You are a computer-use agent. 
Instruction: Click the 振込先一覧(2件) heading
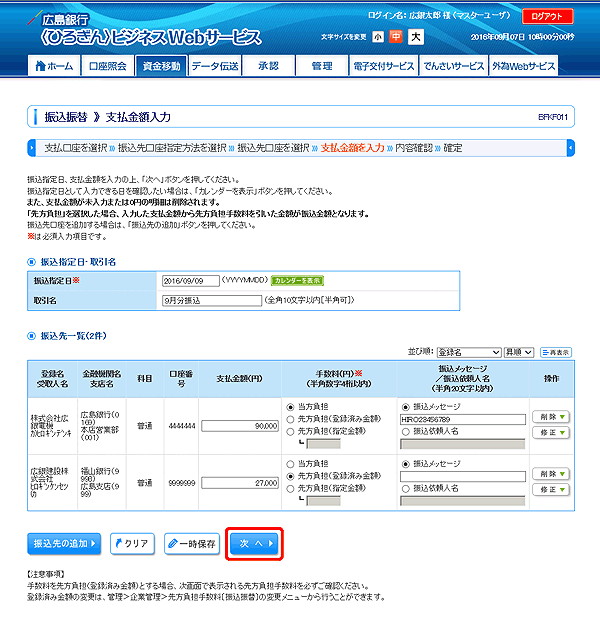[74, 336]
